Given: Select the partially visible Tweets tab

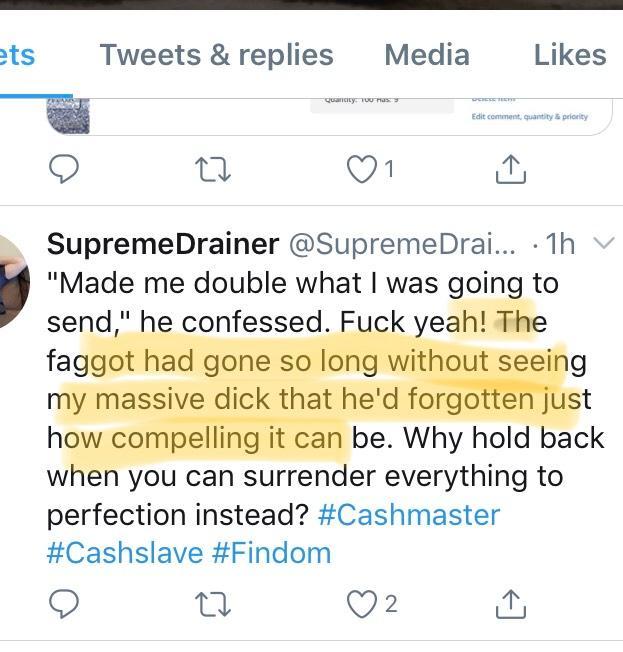Looking at the screenshot, I should (x=17, y=55).
